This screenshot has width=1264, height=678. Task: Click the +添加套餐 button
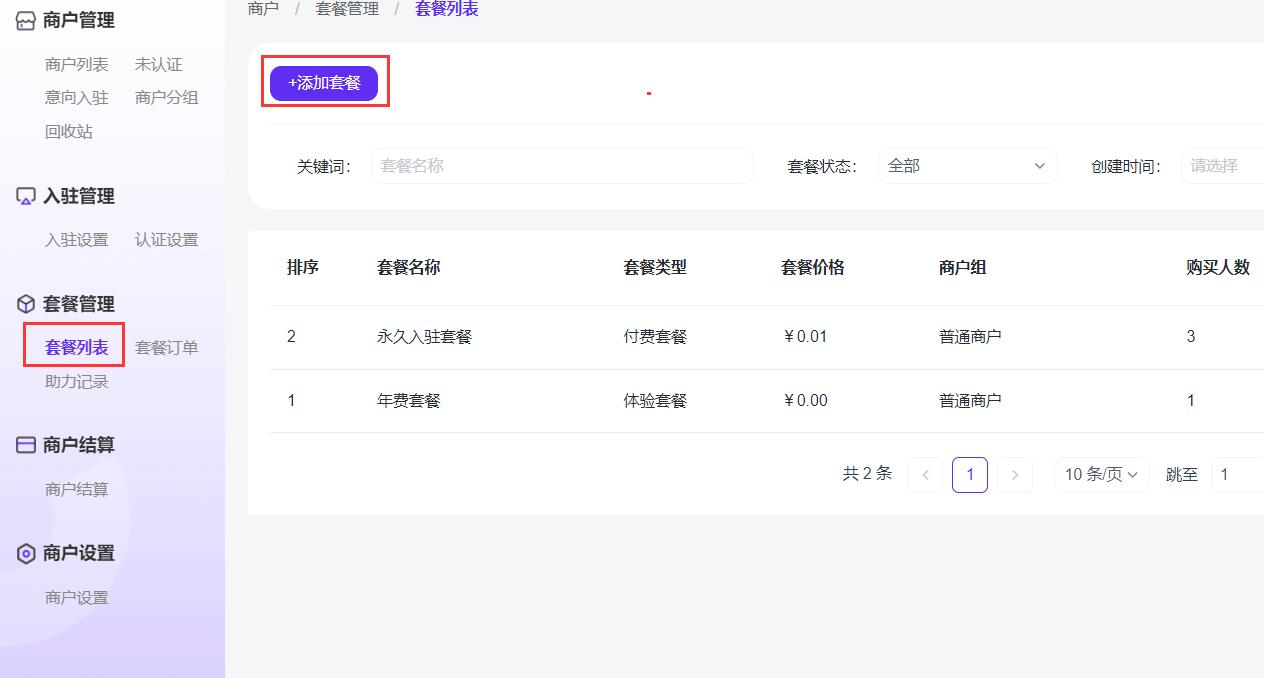click(x=324, y=83)
